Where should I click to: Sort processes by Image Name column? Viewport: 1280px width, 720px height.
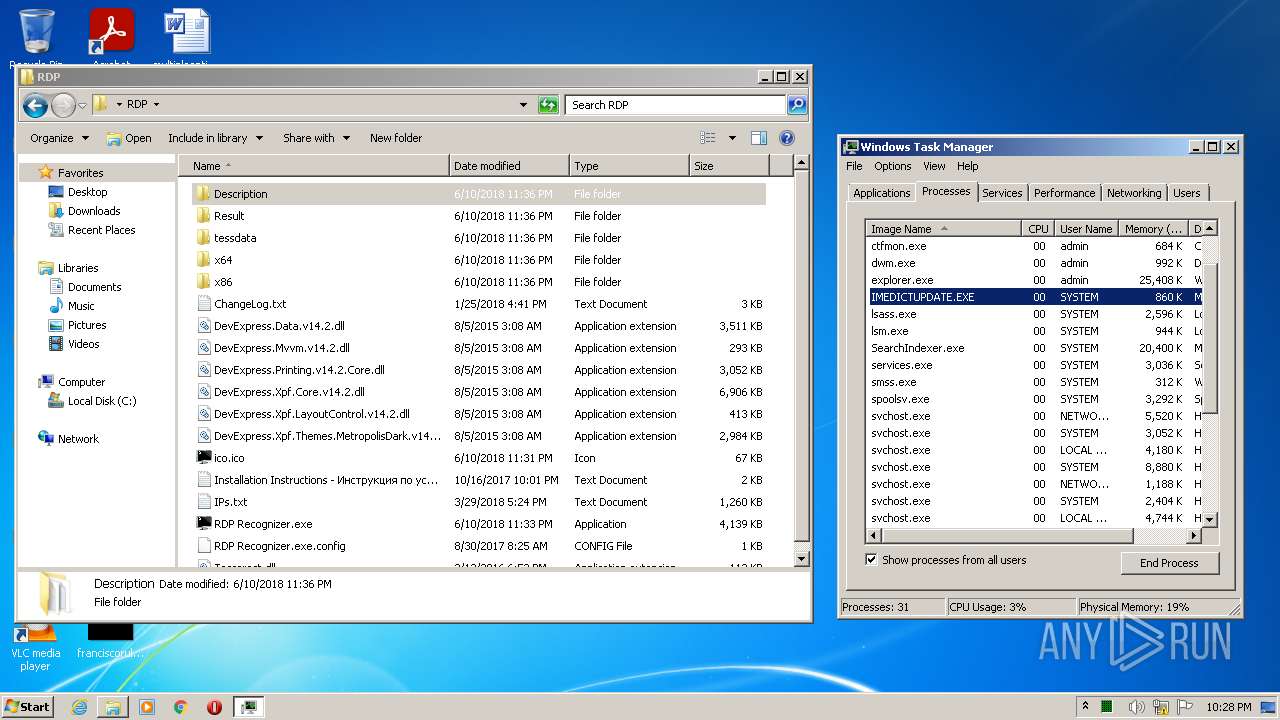click(x=943, y=229)
